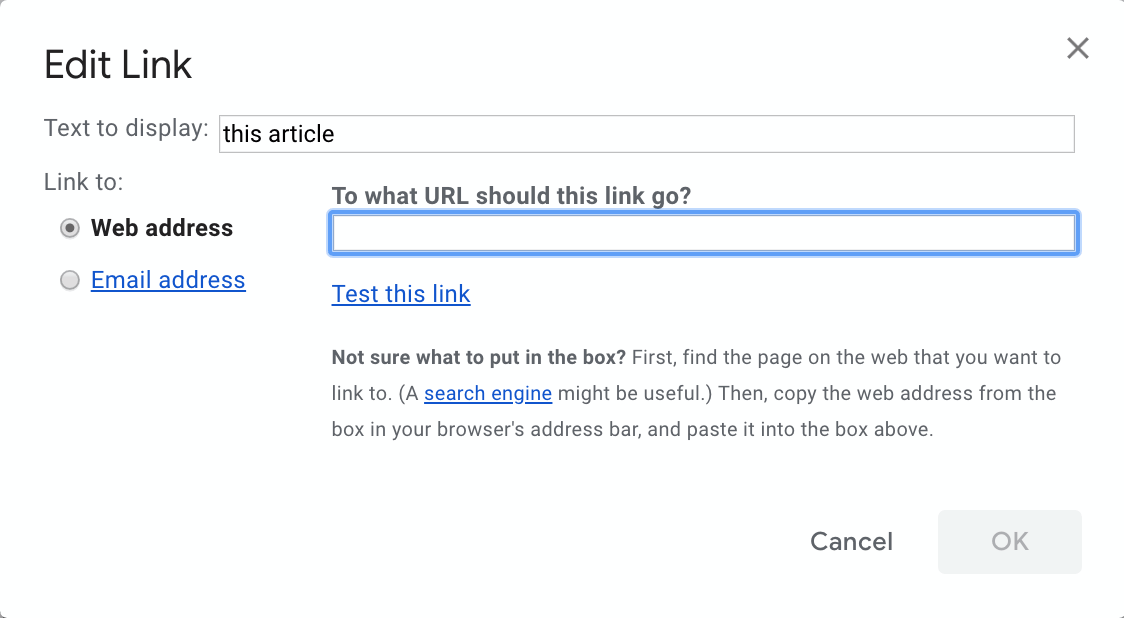1124x618 pixels.
Task: Focus the Text to display field
Action: pyautogui.click(x=647, y=133)
